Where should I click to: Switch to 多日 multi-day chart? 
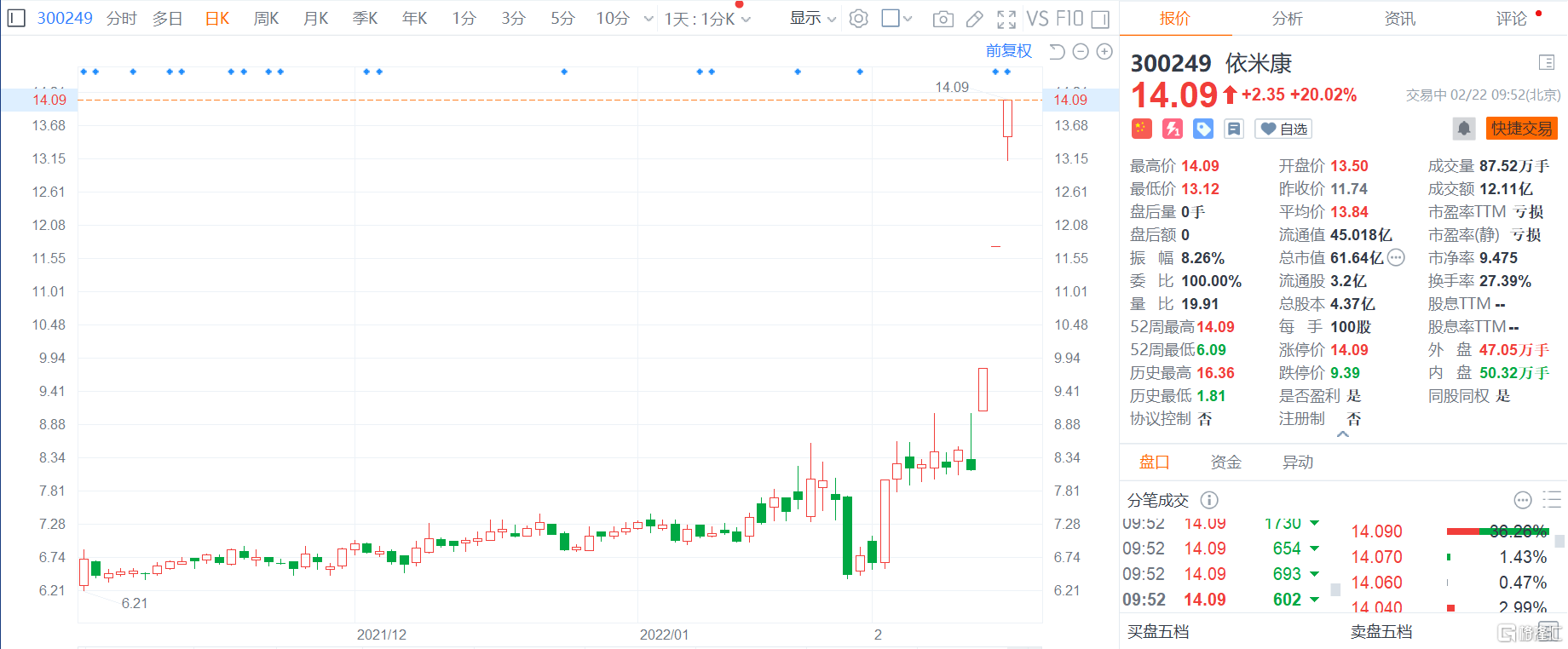168,18
